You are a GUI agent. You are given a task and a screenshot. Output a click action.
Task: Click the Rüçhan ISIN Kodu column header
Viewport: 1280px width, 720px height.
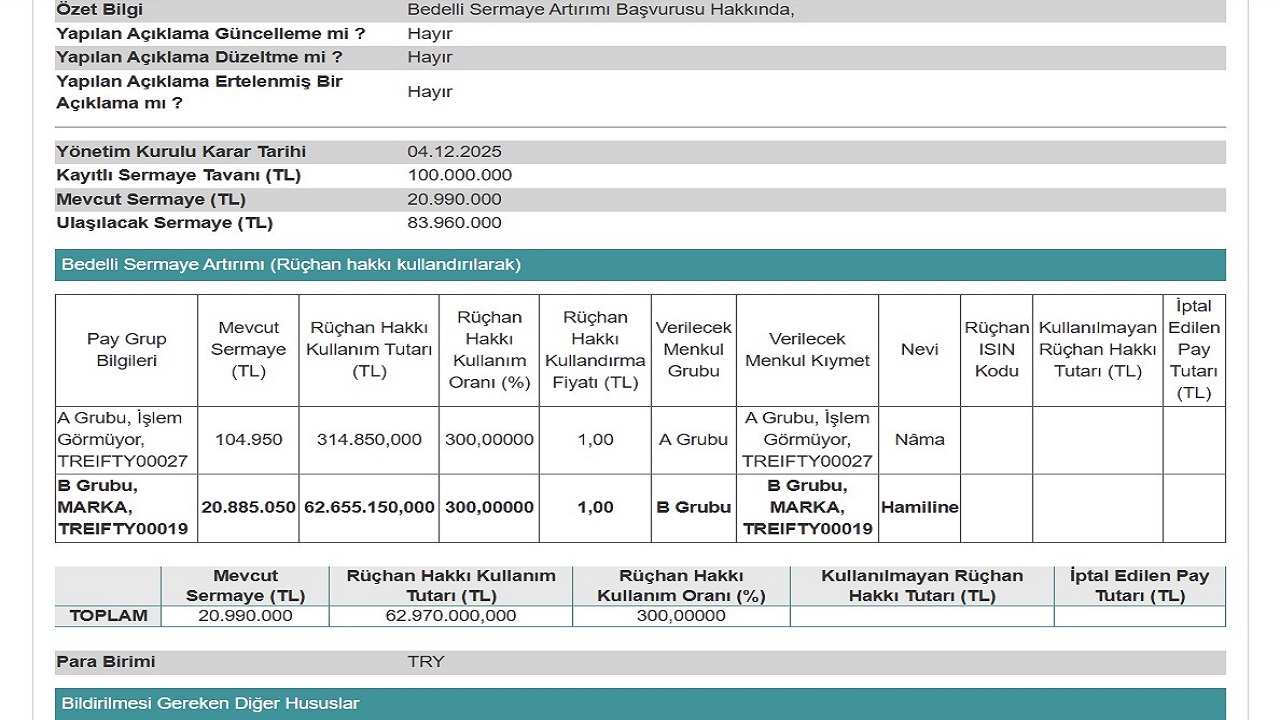pyautogui.click(x=996, y=350)
